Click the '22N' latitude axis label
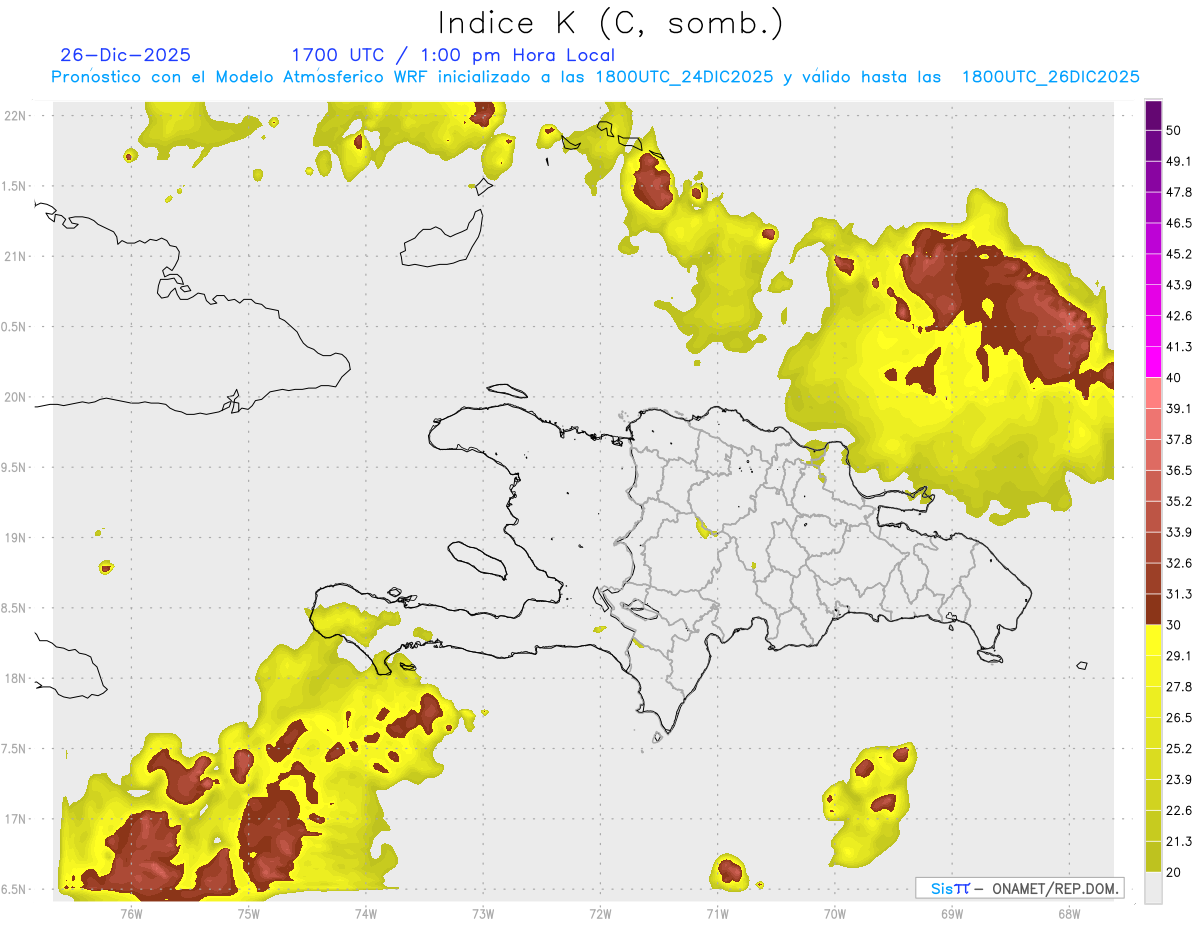Screen dimensions: 1200x927 tap(15, 115)
